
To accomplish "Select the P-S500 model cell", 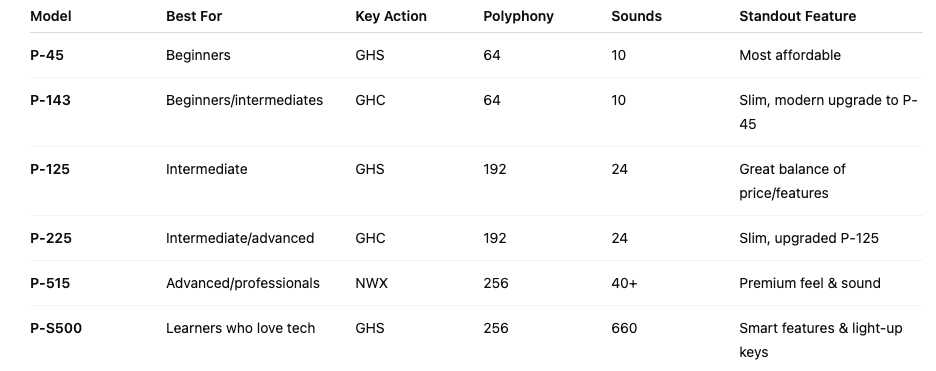I will click(x=56, y=328).
